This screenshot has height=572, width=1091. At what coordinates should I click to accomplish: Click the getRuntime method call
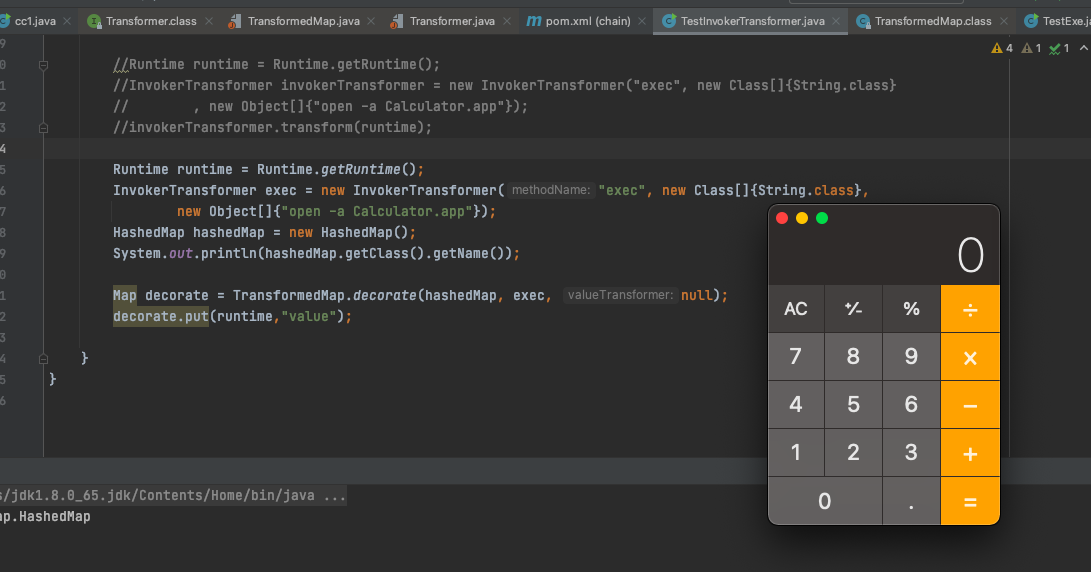pyautogui.click(x=360, y=169)
